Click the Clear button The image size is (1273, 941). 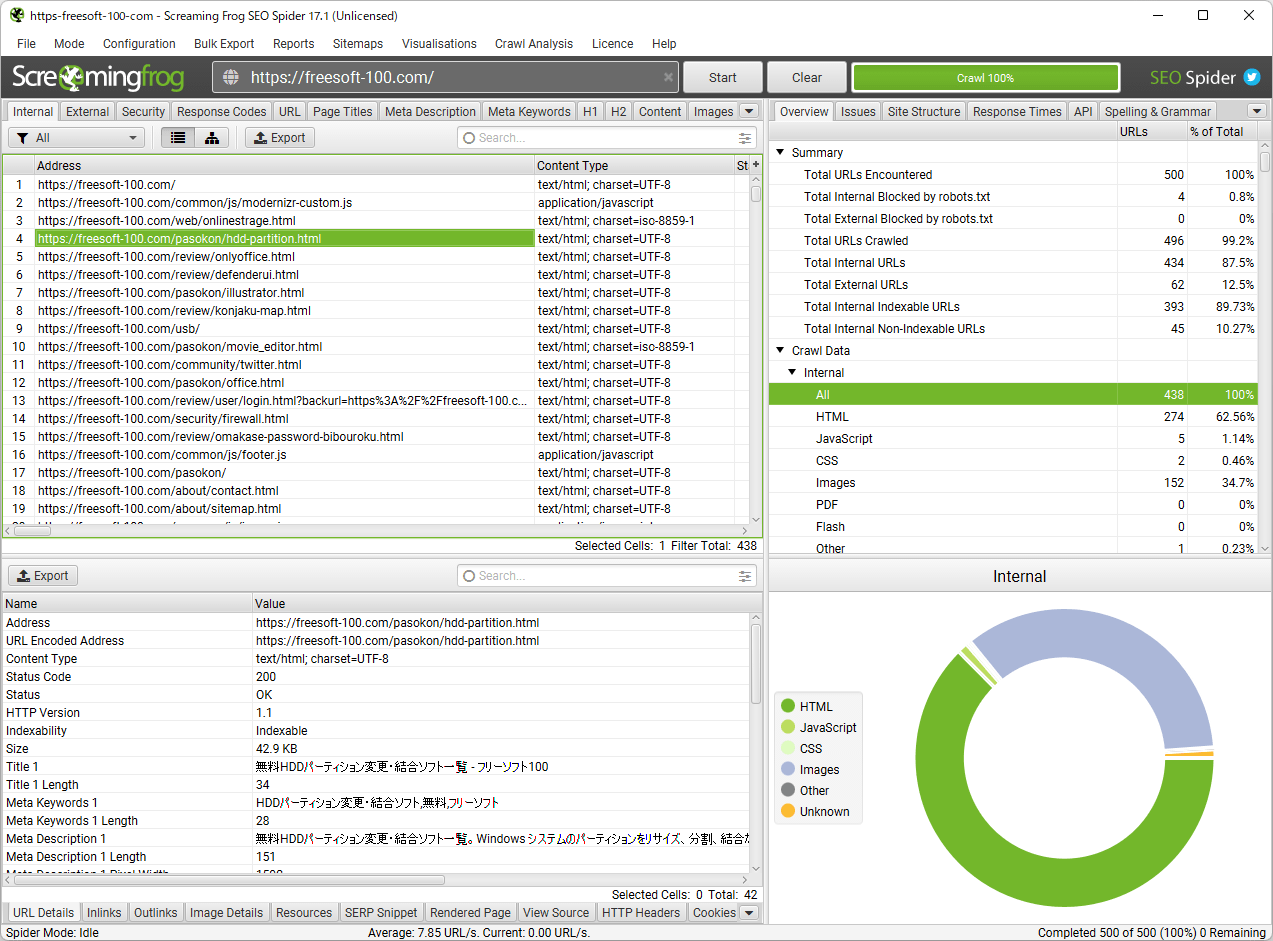(x=807, y=77)
